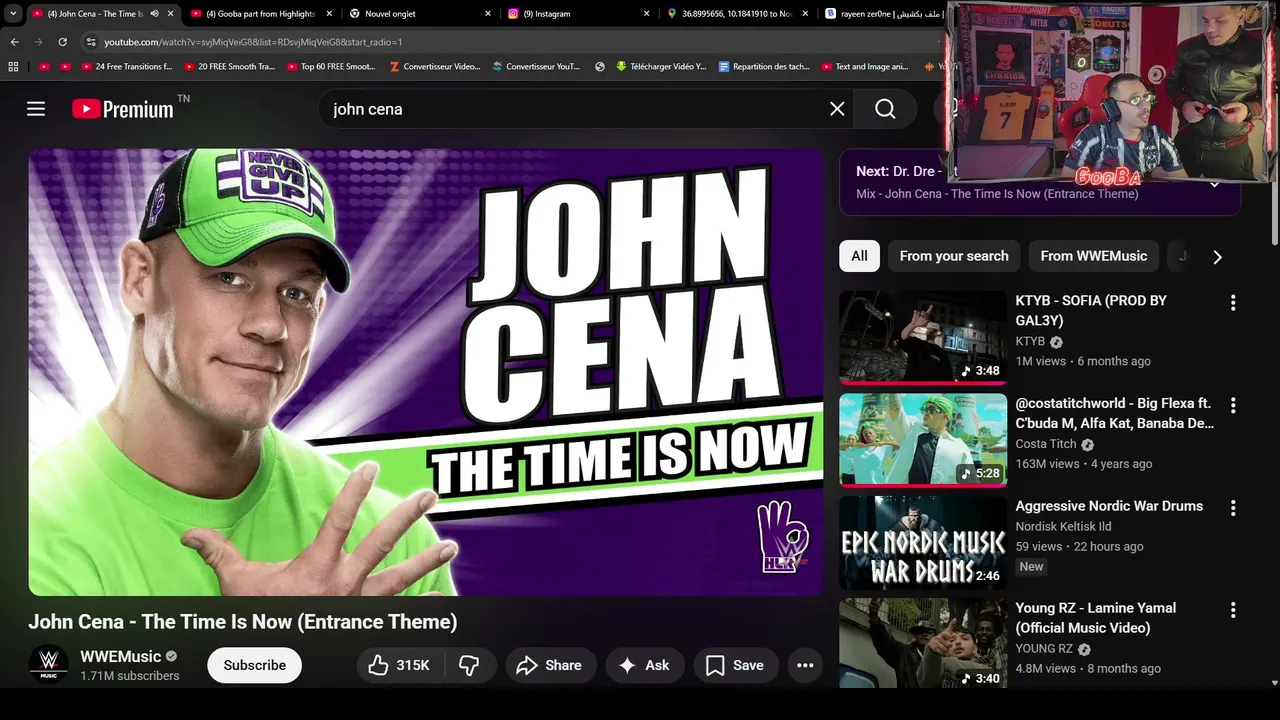This screenshot has width=1280, height=720.
Task: Clear the john cena search text
Action: pyautogui.click(x=837, y=109)
